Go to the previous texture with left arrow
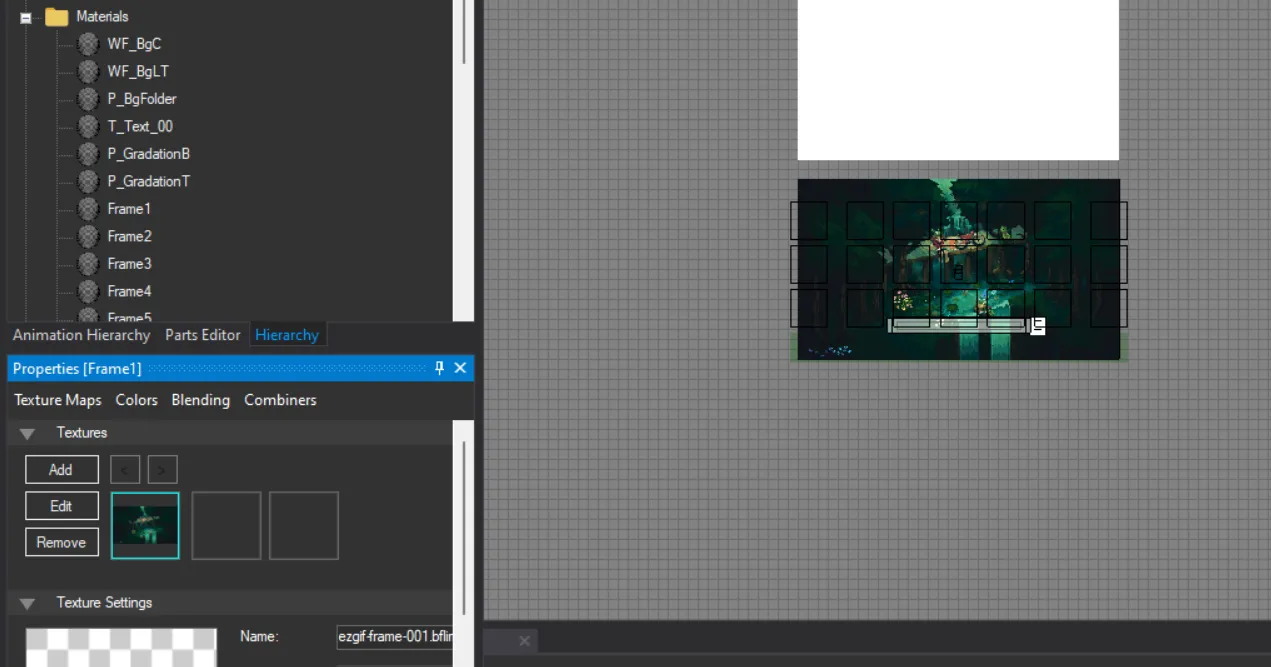Screen dimensions: 1271x667 [x=125, y=469]
